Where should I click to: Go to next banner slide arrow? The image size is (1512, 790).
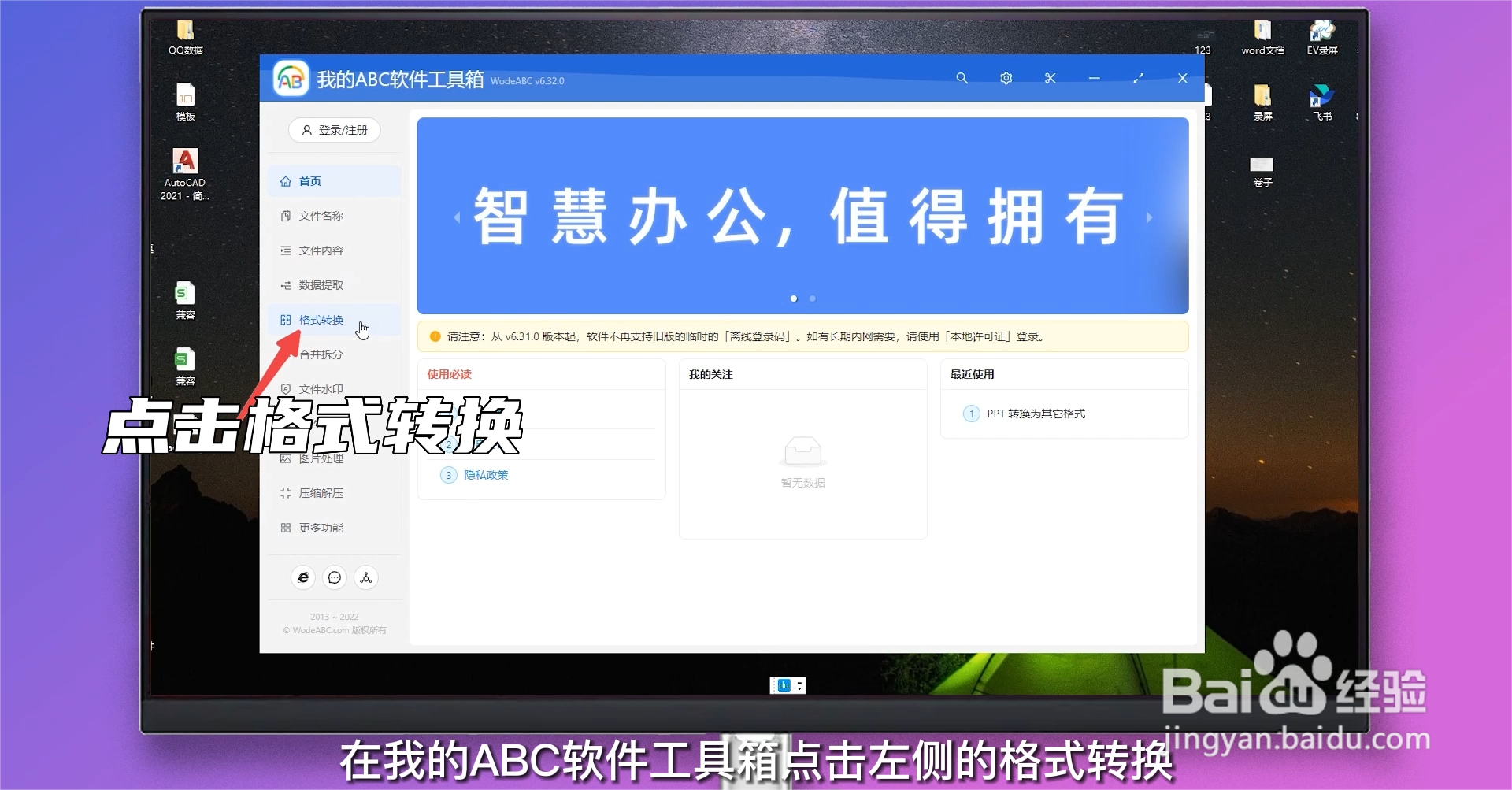[x=1149, y=217]
